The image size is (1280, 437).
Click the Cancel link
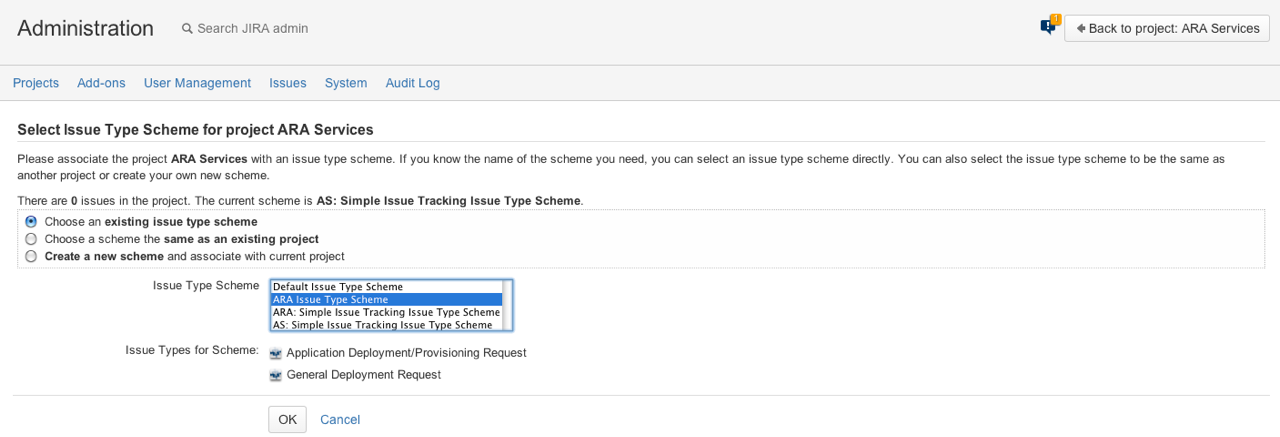pyautogui.click(x=340, y=420)
